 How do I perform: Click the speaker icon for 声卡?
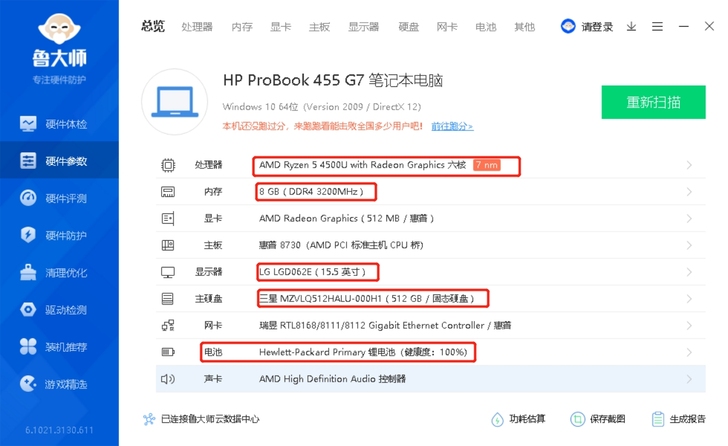[168, 379]
